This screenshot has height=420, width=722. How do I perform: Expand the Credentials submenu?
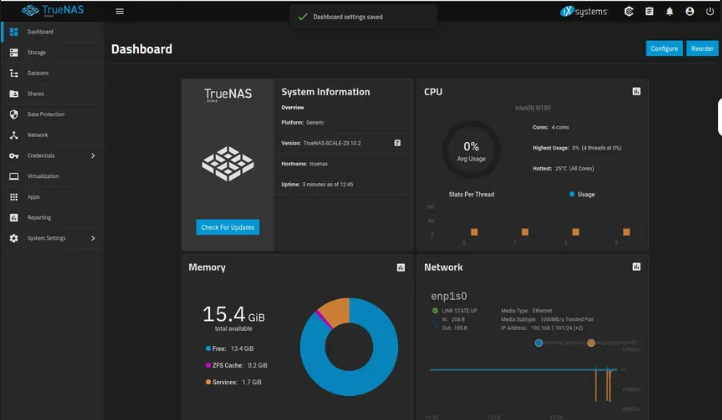click(93, 155)
